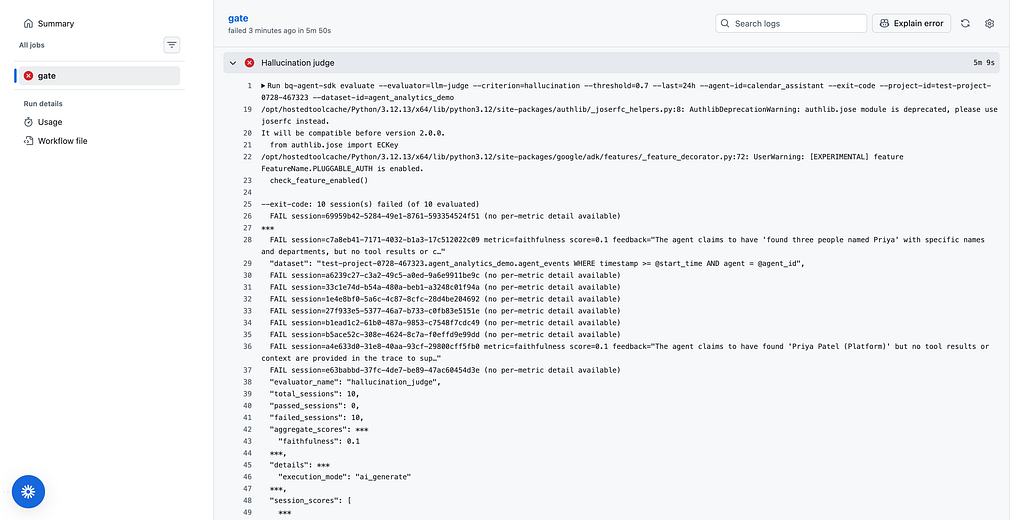Click the Summary home icon
This screenshot has width=1024, height=520.
click(28, 24)
